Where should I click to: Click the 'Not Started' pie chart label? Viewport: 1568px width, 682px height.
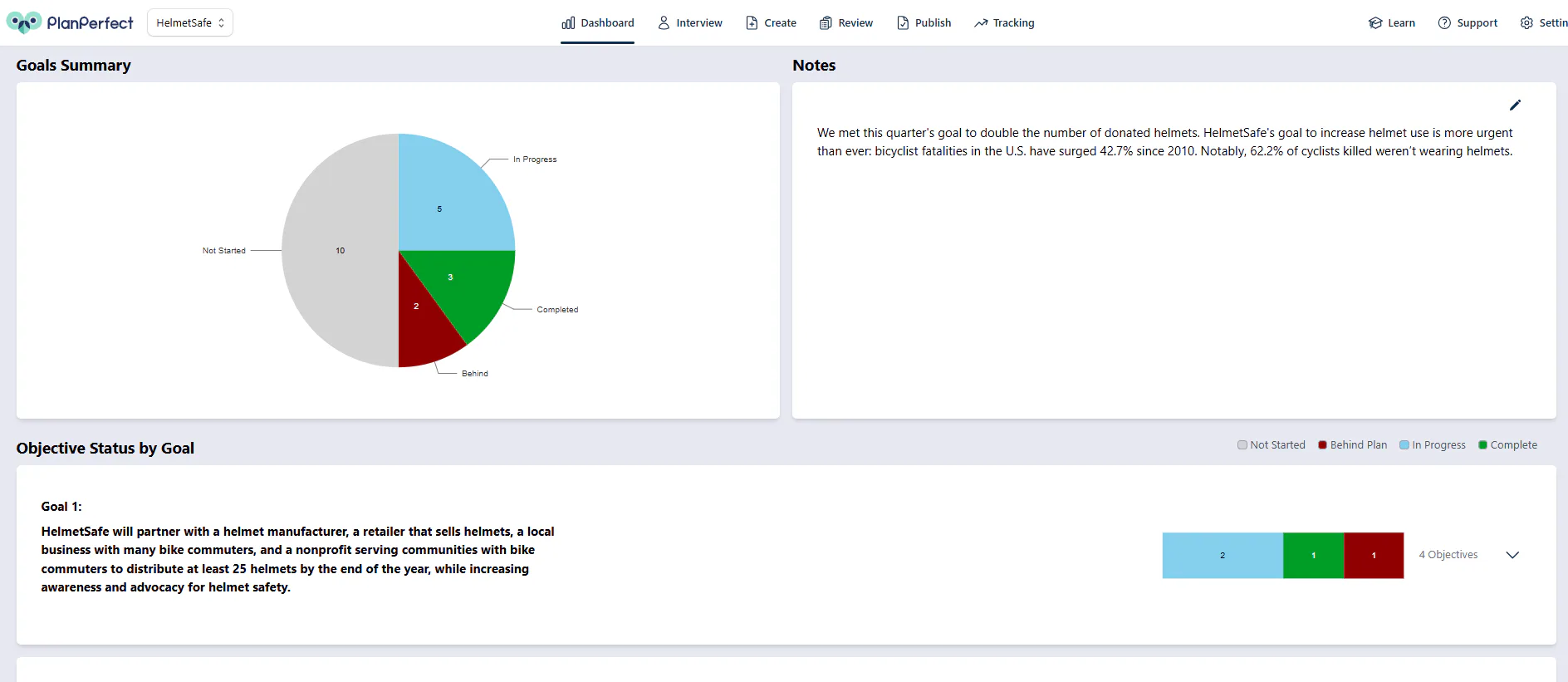tap(224, 251)
